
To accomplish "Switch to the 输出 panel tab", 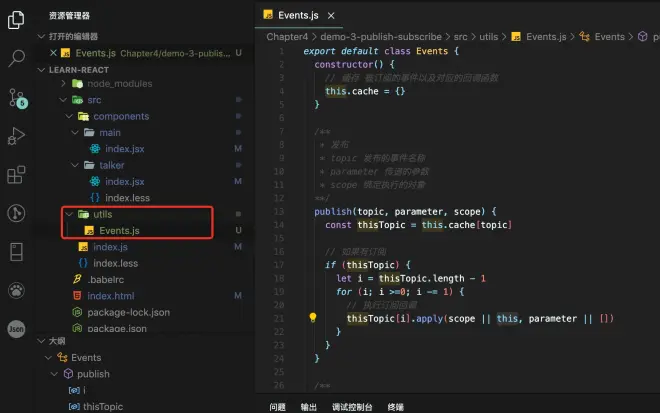I will pos(309,407).
